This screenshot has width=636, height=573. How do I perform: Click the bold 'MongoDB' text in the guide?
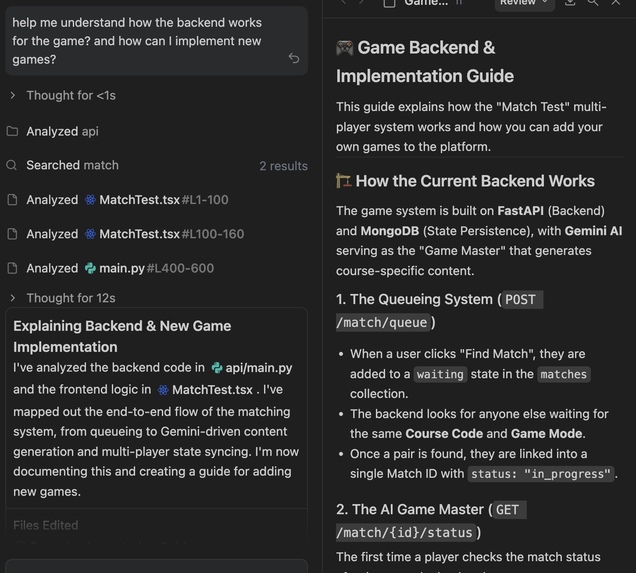point(390,231)
